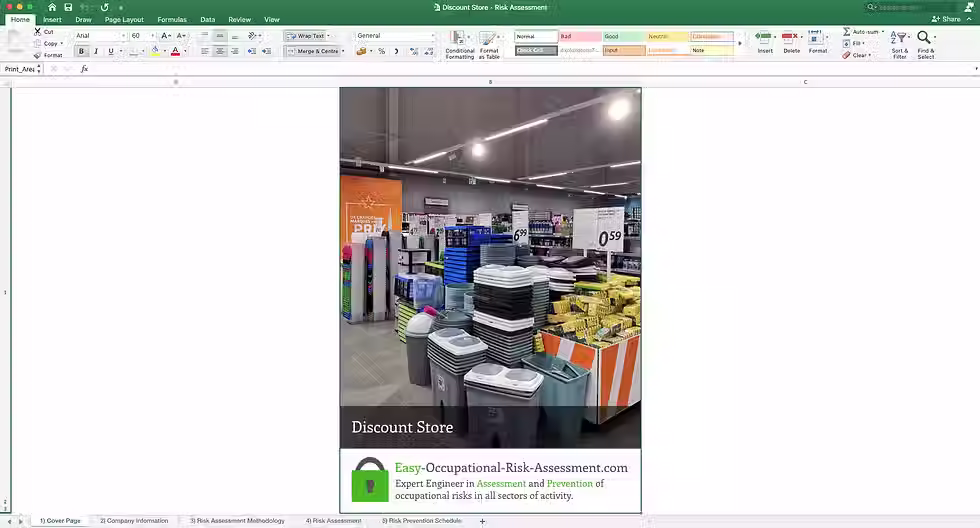Viewport: 980px width, 528px height.
Task: Click the Home icon in title bar
Action: (52, 7)
